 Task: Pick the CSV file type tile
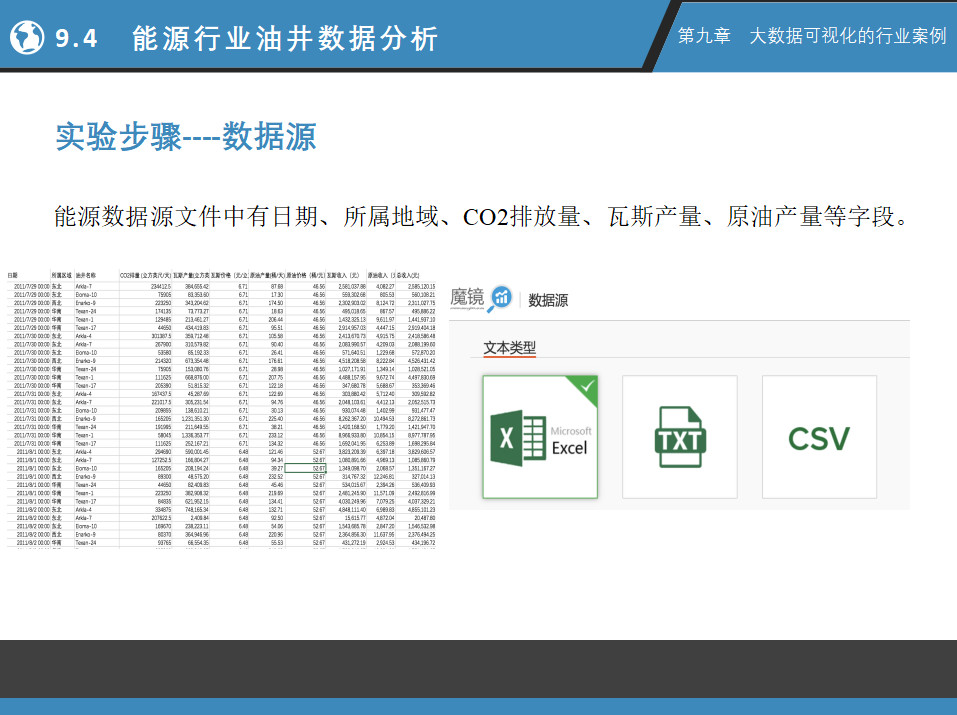click(x=818, y=438)
